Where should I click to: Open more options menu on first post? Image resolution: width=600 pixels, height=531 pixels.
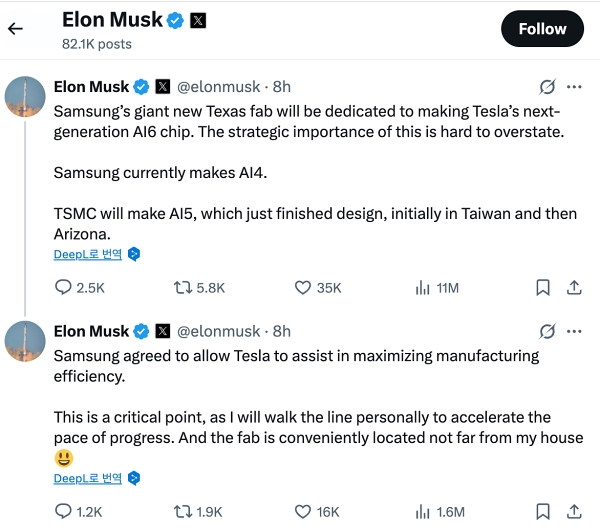(574, 87)
